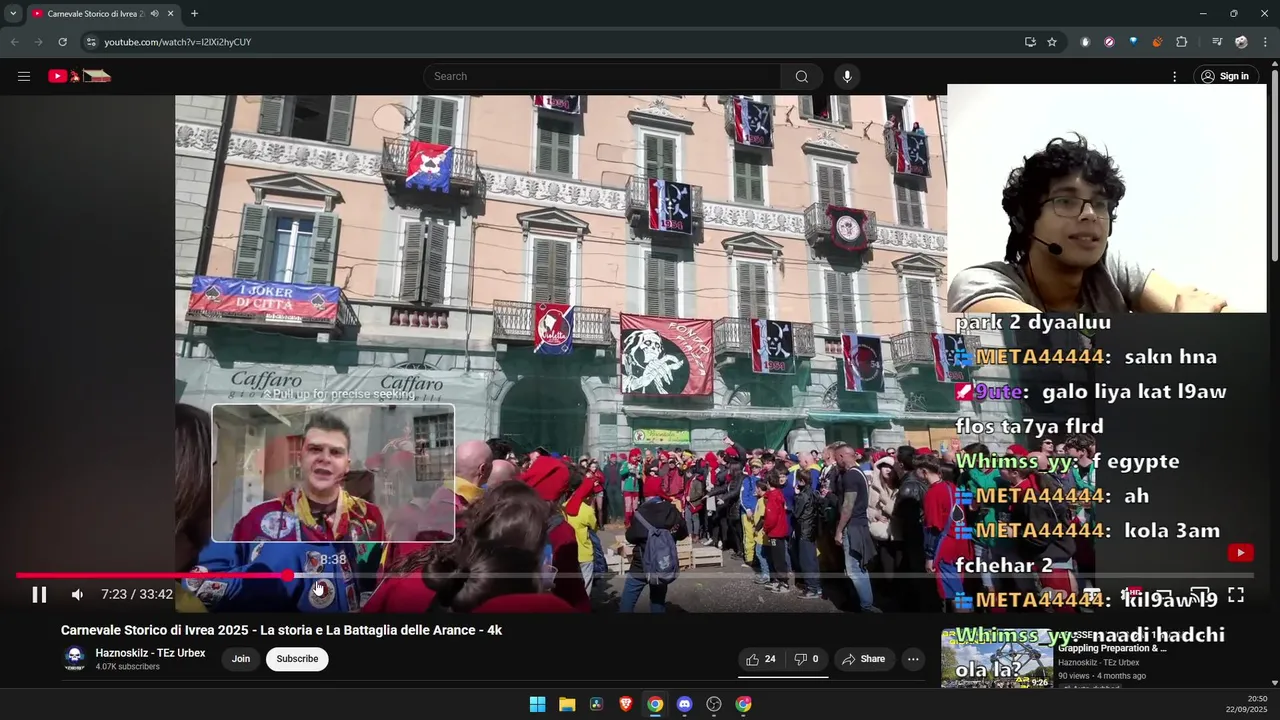Open the Chrome three-dot menu
1280x720 pixels.
click(1265, 42)
